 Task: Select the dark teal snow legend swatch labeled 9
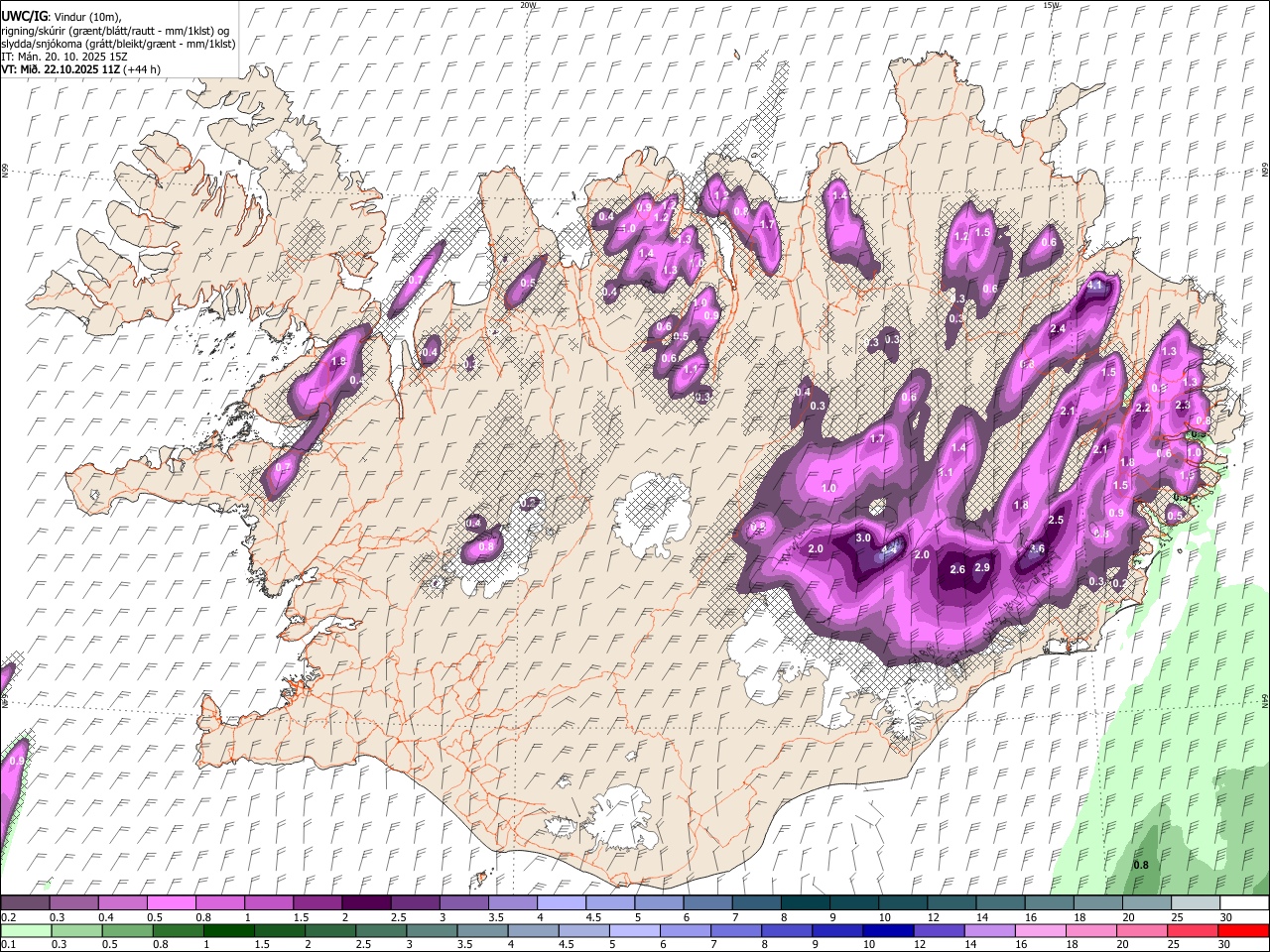tap(806, 903)
